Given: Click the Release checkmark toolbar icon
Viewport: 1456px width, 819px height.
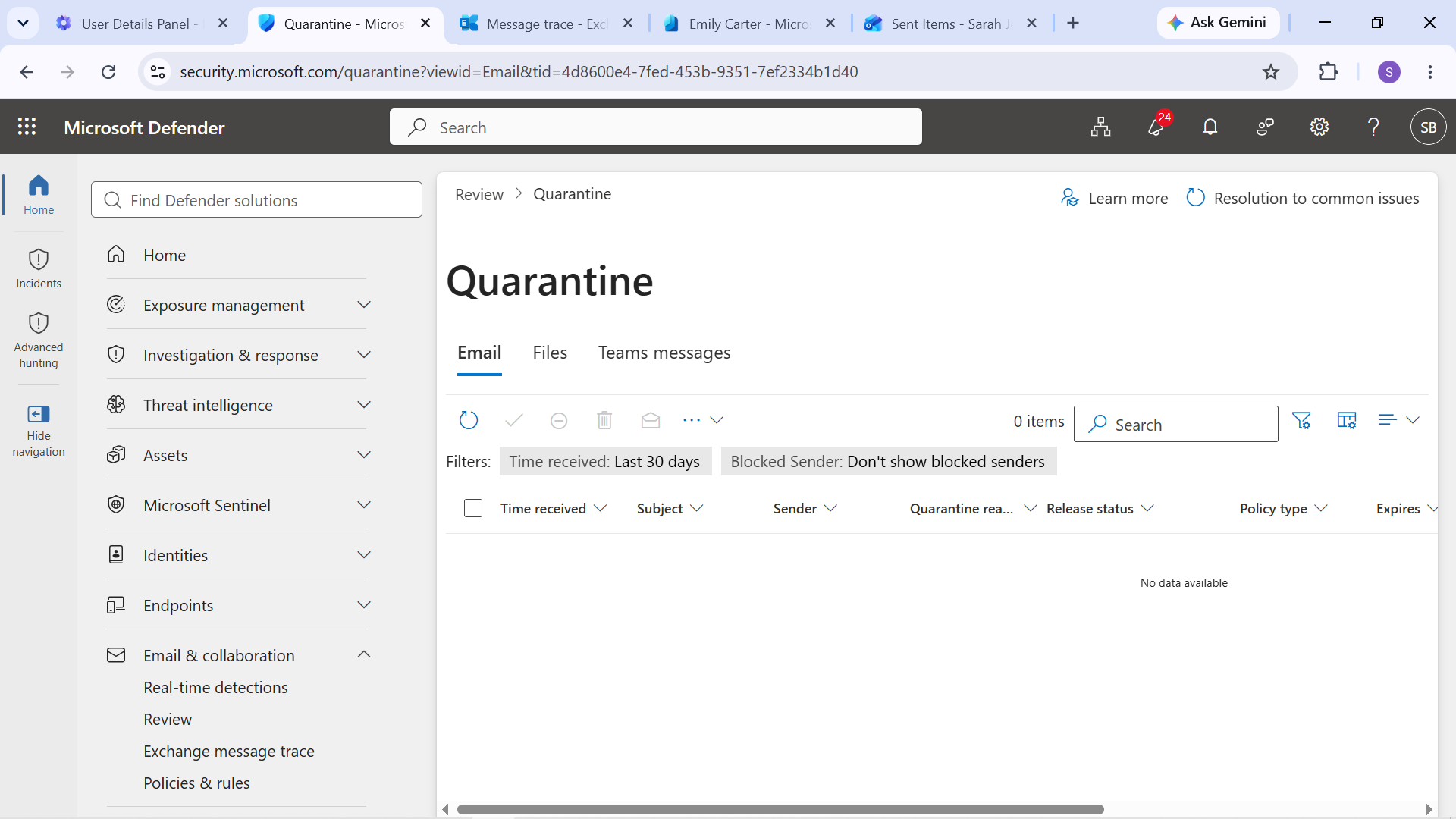Looking at the screenshot, I should pos(514,420).
